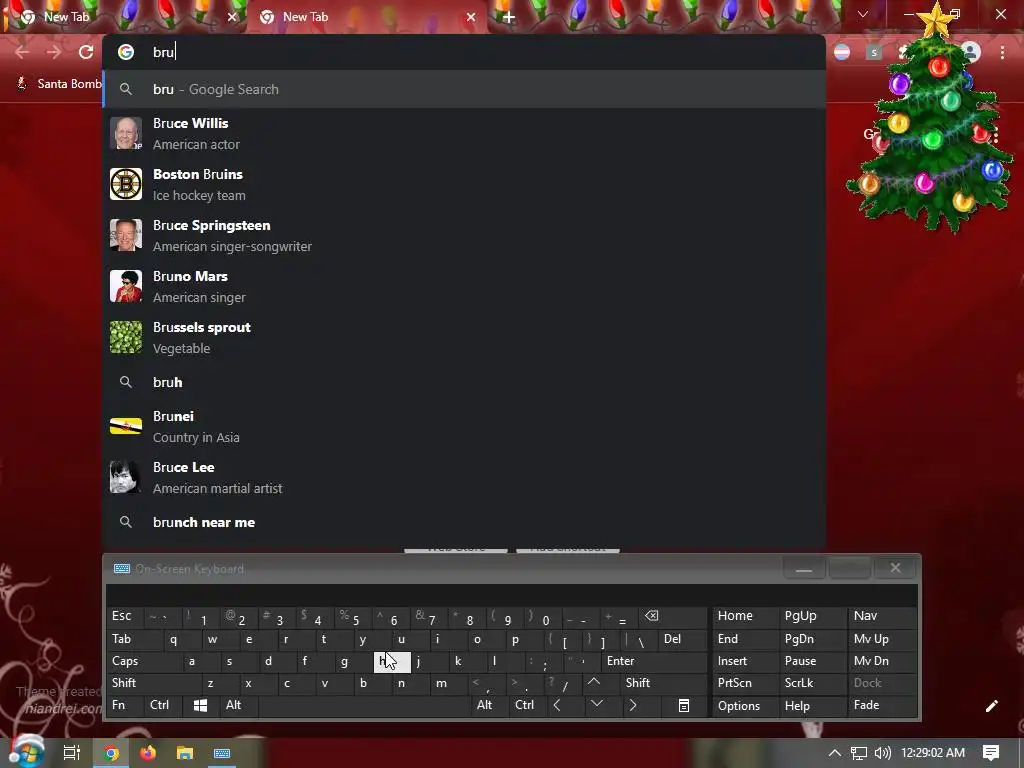Click the address bar with 'bru' text
1024x768 pixels.
coord(464,52)
